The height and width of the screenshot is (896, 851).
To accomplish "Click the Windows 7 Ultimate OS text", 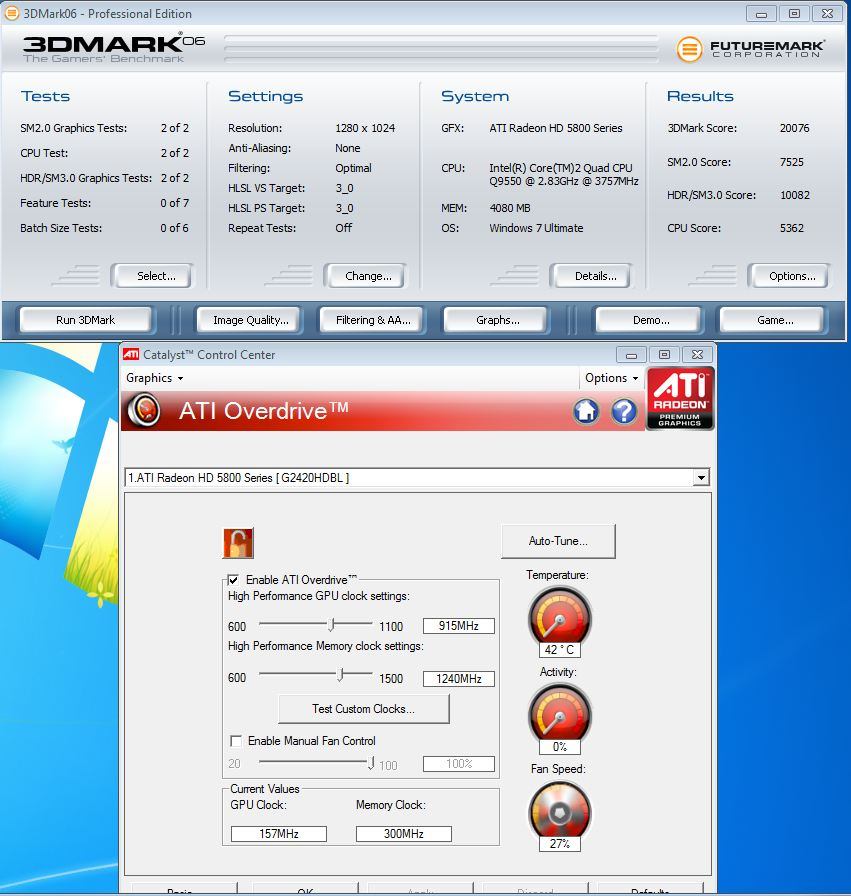I will pyautogui.click(x=536, y=228).
